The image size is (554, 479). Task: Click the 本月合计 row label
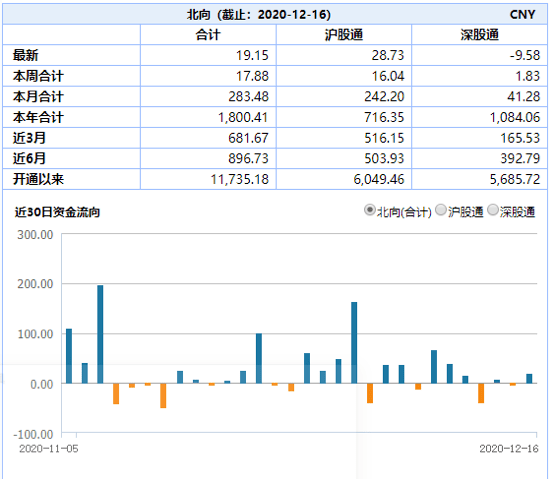38,96
